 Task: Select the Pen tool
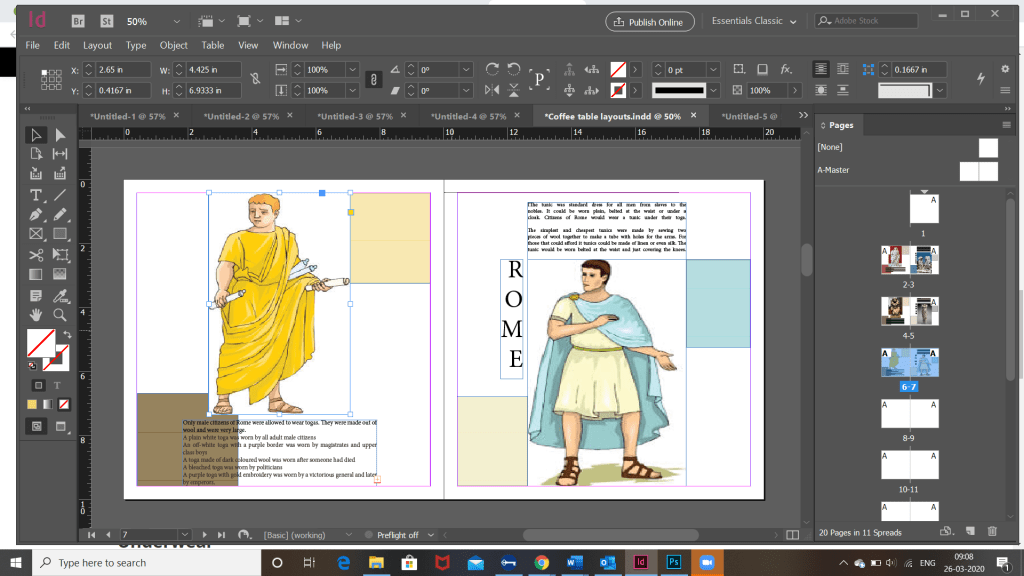point(36,214)
